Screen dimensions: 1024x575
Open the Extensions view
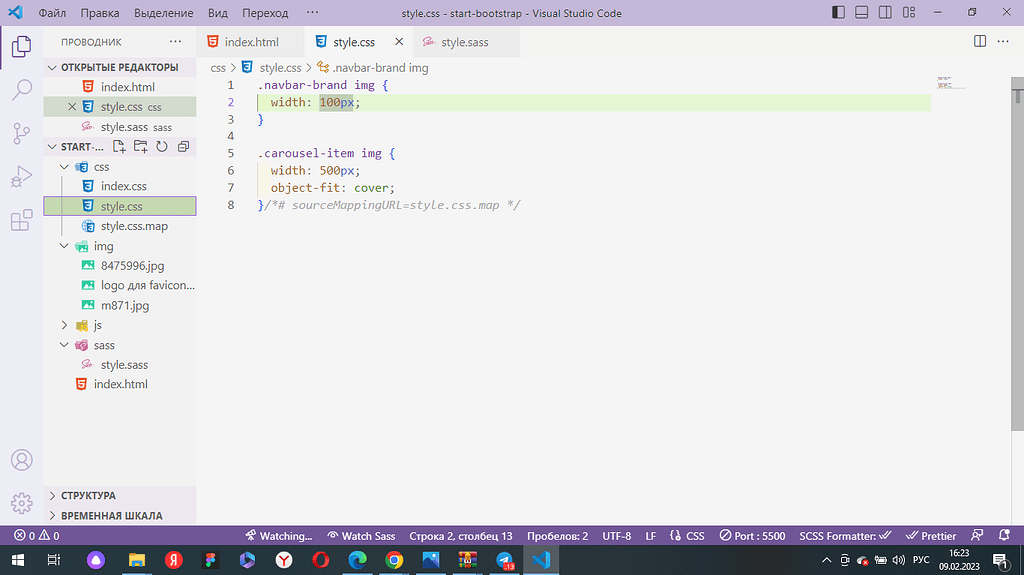(21, 221)
